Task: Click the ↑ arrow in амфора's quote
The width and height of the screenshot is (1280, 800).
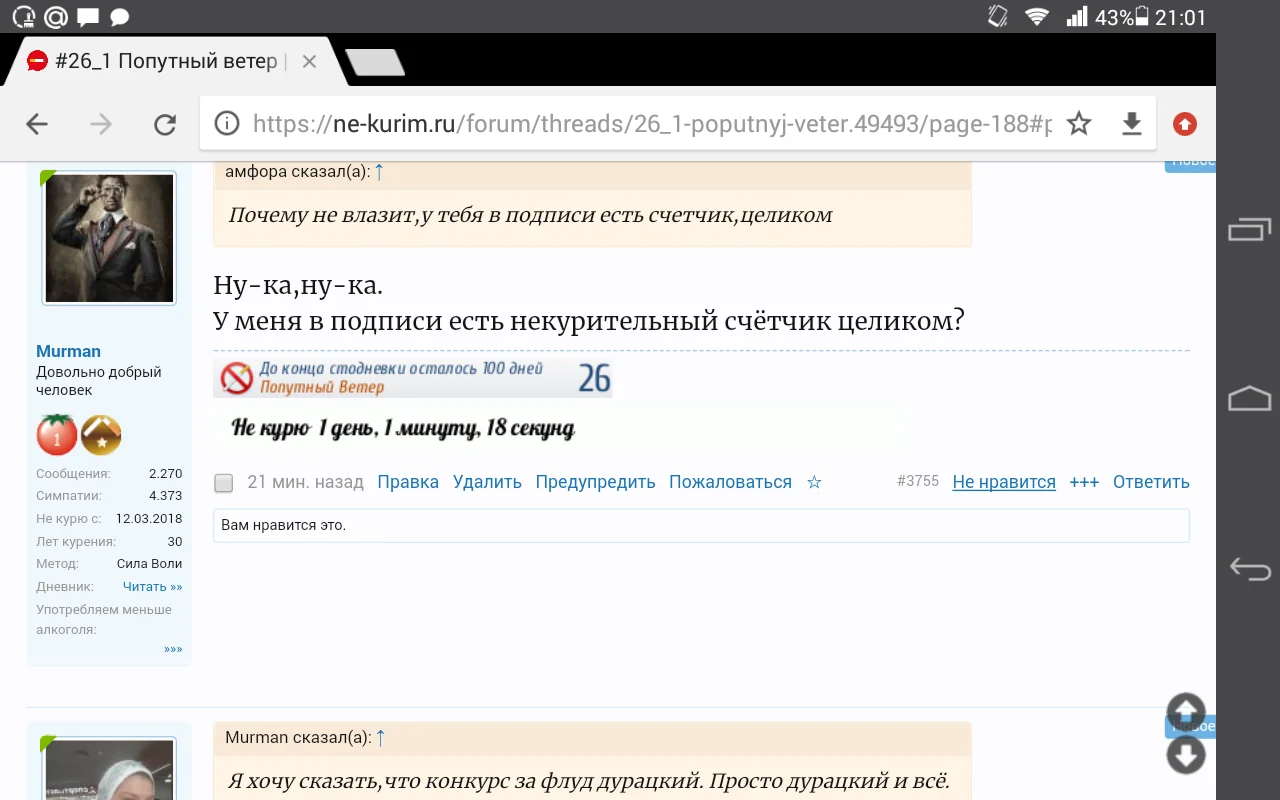Action: click(379, 171)
